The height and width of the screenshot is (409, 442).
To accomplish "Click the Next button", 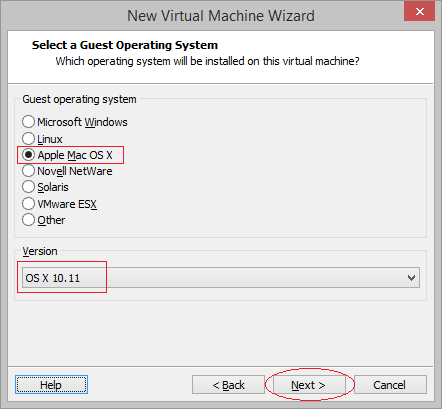I will click(x=308, y=385).
